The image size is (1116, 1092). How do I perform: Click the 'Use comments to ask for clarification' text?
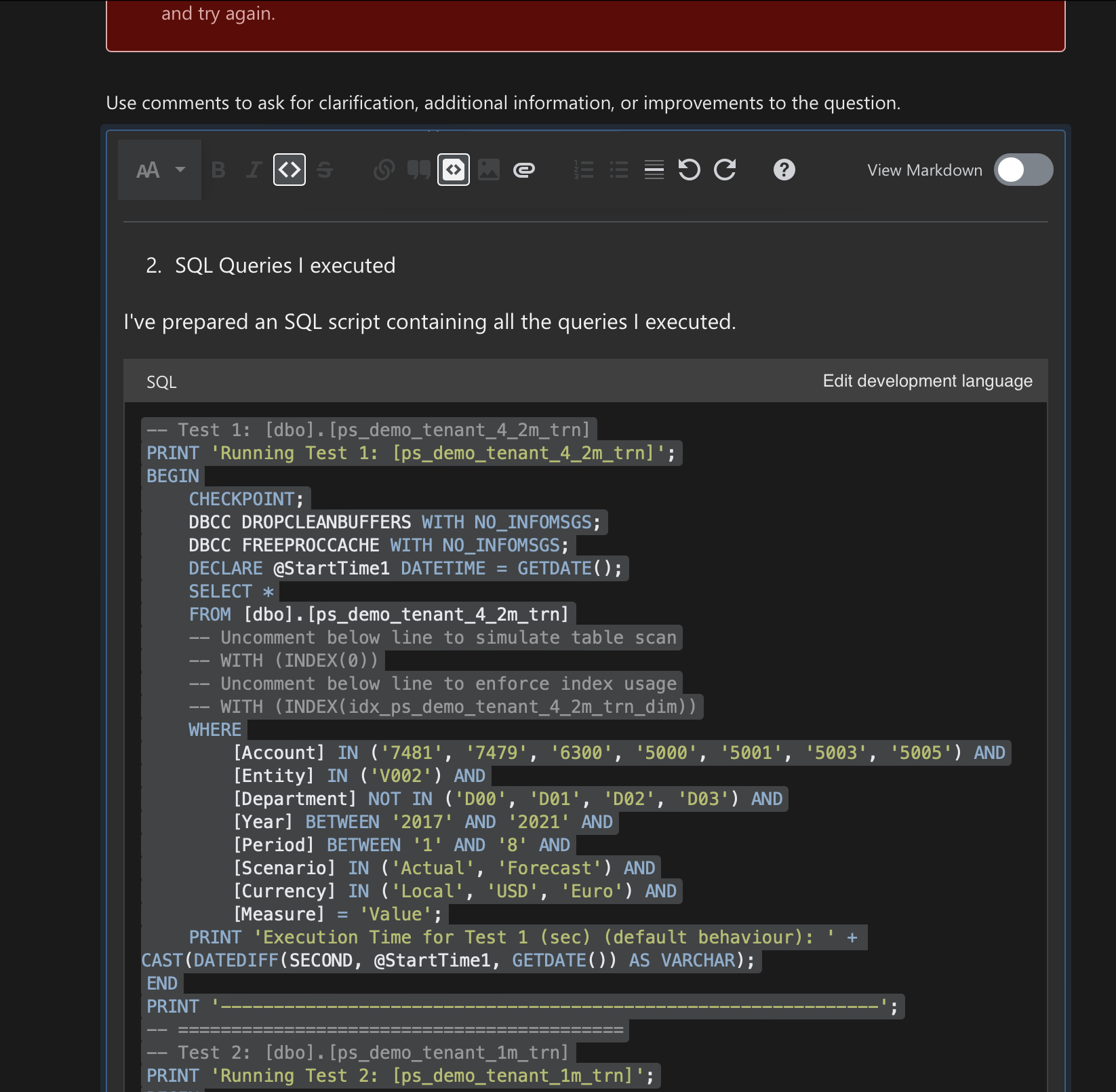click(503, 103)
